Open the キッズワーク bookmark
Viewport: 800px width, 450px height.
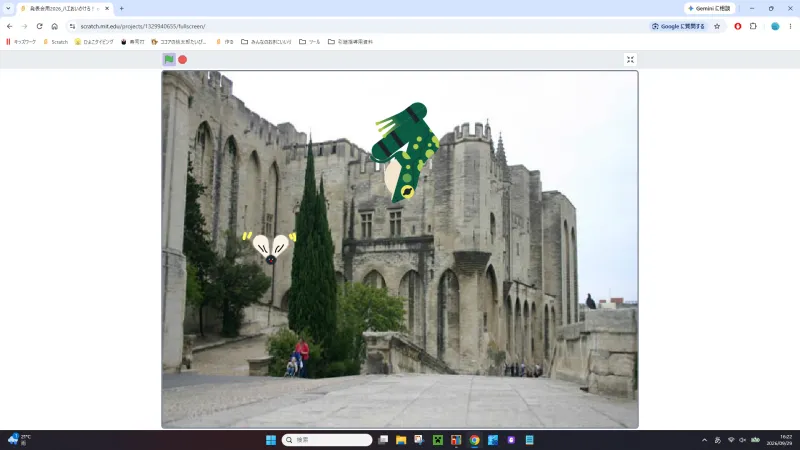coord(21,42)
